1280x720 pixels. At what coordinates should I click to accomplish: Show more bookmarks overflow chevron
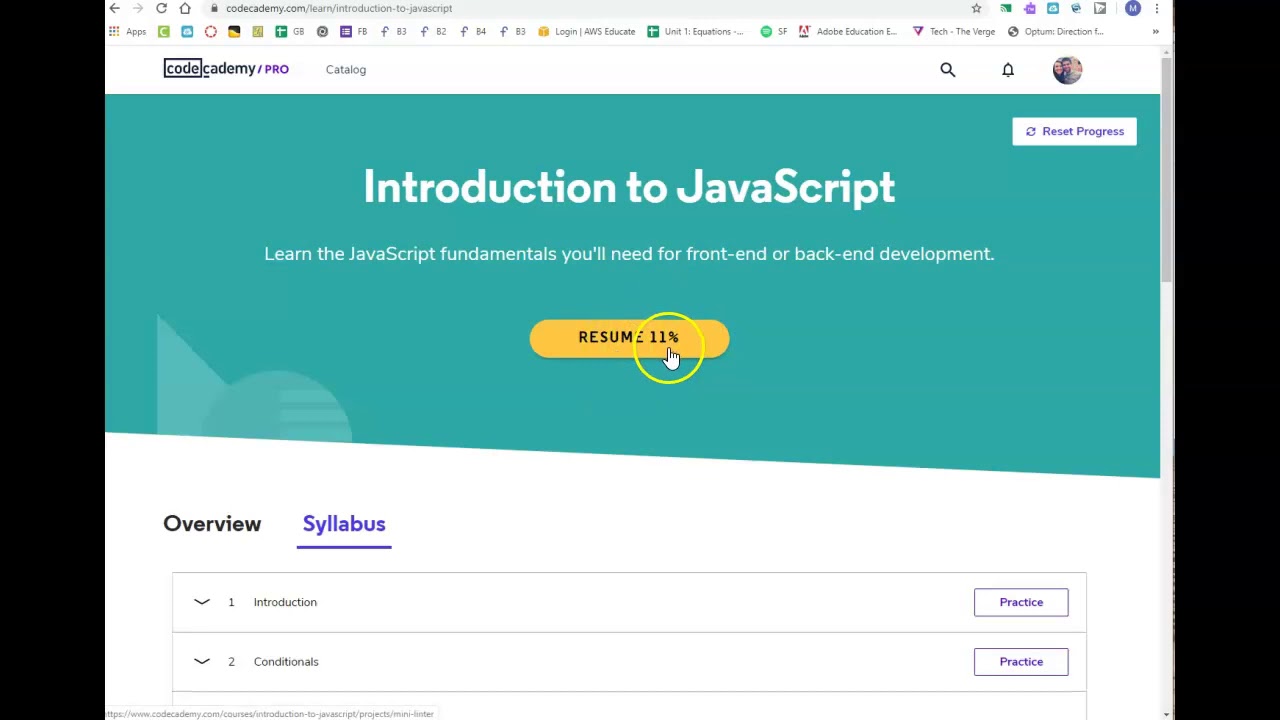(1155, 31)
